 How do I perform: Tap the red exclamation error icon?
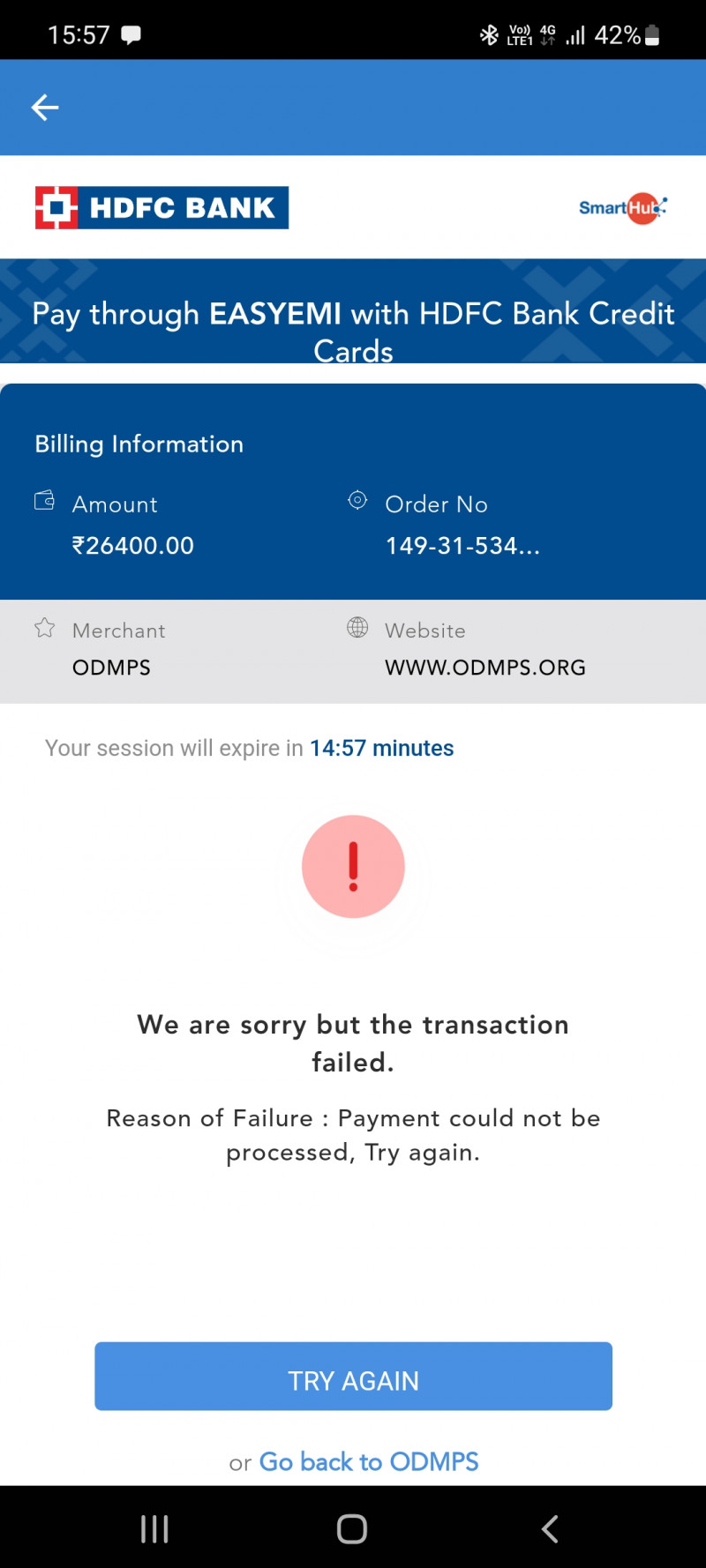pos(353,866)
